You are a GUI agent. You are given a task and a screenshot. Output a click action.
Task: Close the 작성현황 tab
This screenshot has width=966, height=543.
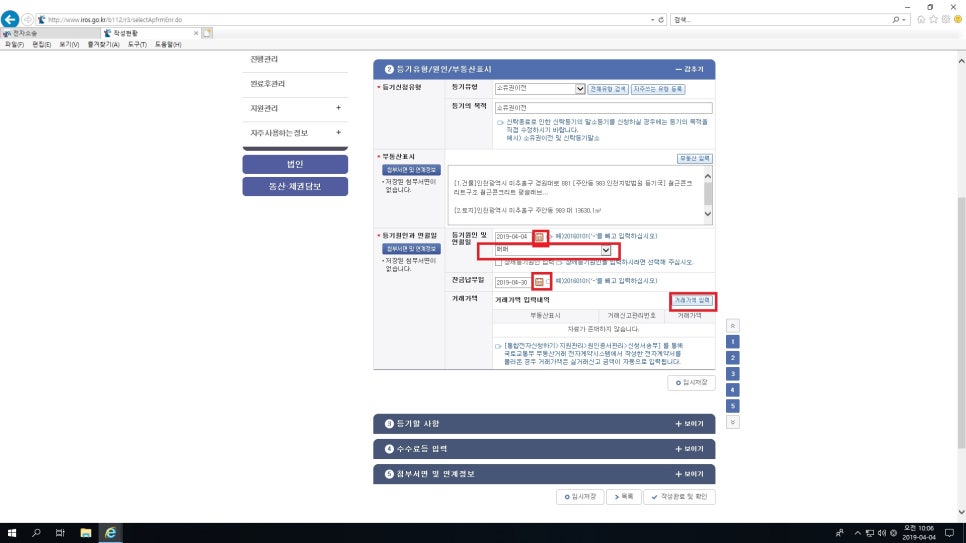click(x=196, y=33)
